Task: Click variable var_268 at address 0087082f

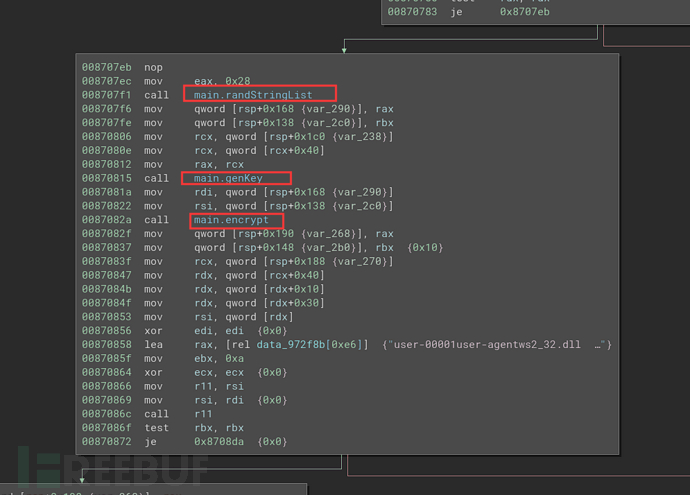Action: pos(329,234)
